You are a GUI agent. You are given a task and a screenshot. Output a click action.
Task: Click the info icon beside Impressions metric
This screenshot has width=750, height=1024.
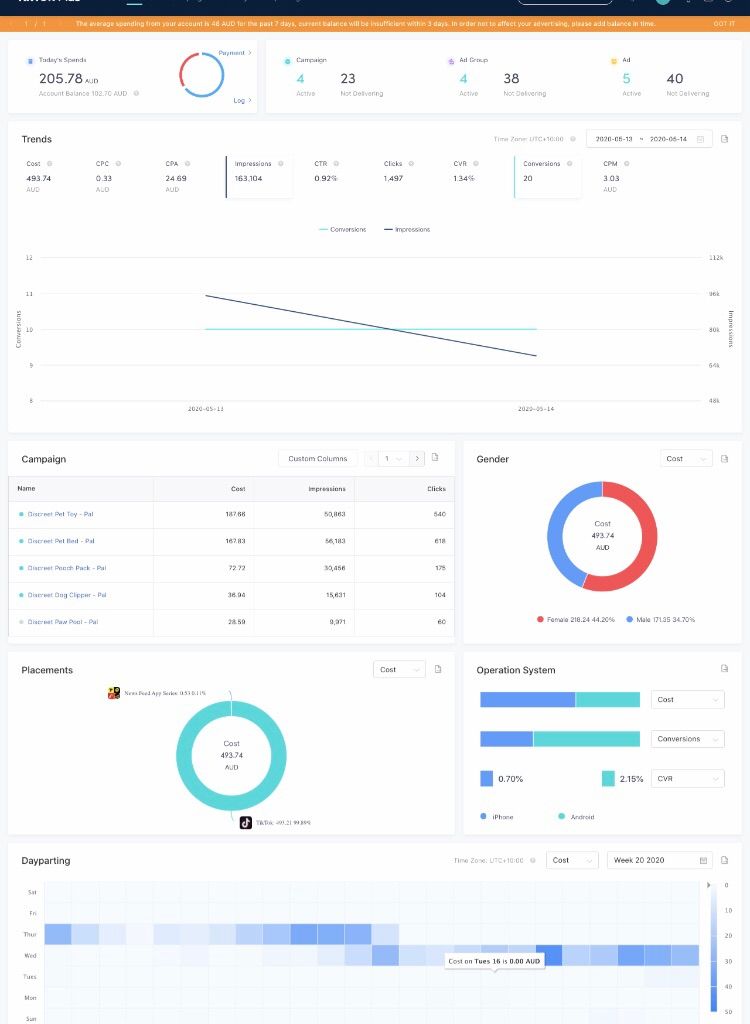pos(281,164)
